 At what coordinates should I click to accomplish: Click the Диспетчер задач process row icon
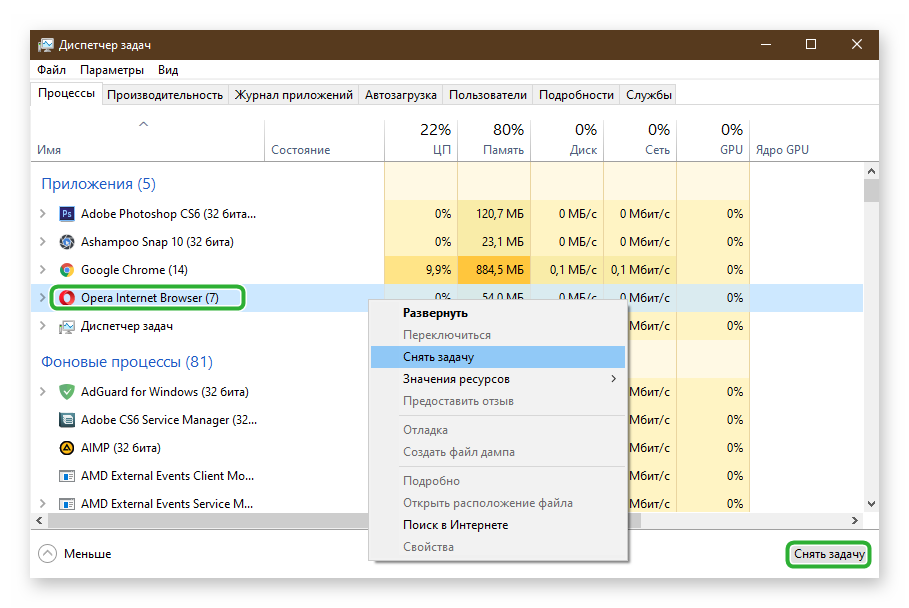click(x=67, y=326)
